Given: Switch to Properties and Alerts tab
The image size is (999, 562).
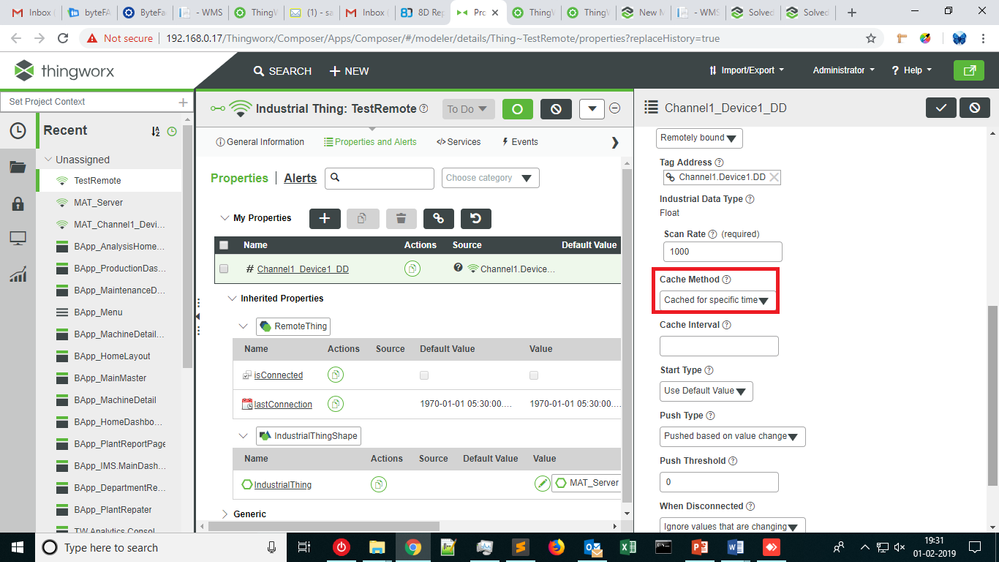Looking at the screenshot, I should click(x=370, y=142).
